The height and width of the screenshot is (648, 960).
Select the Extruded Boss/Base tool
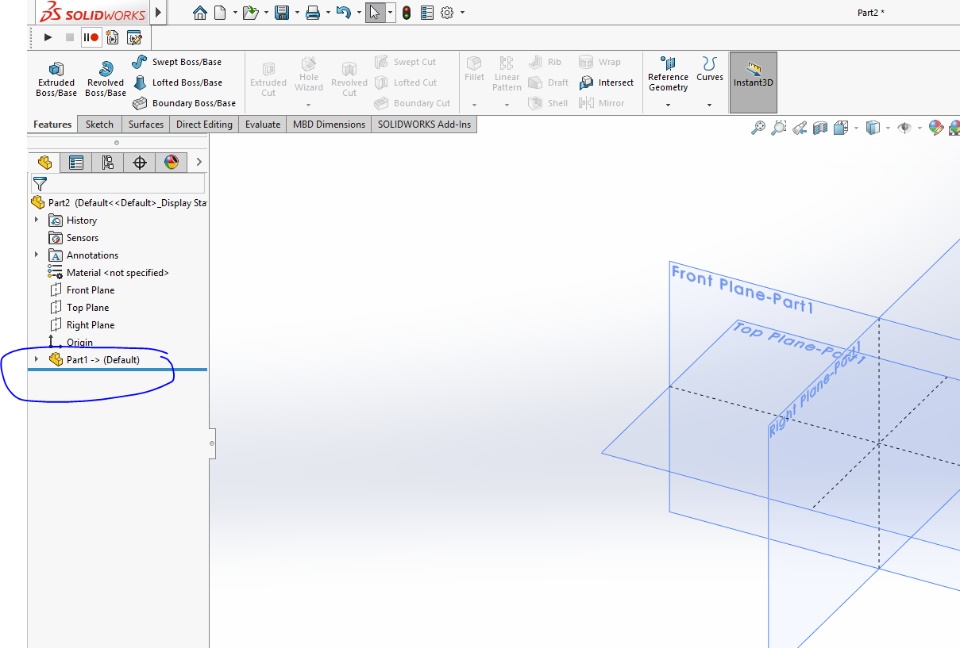tap(56, 79)
